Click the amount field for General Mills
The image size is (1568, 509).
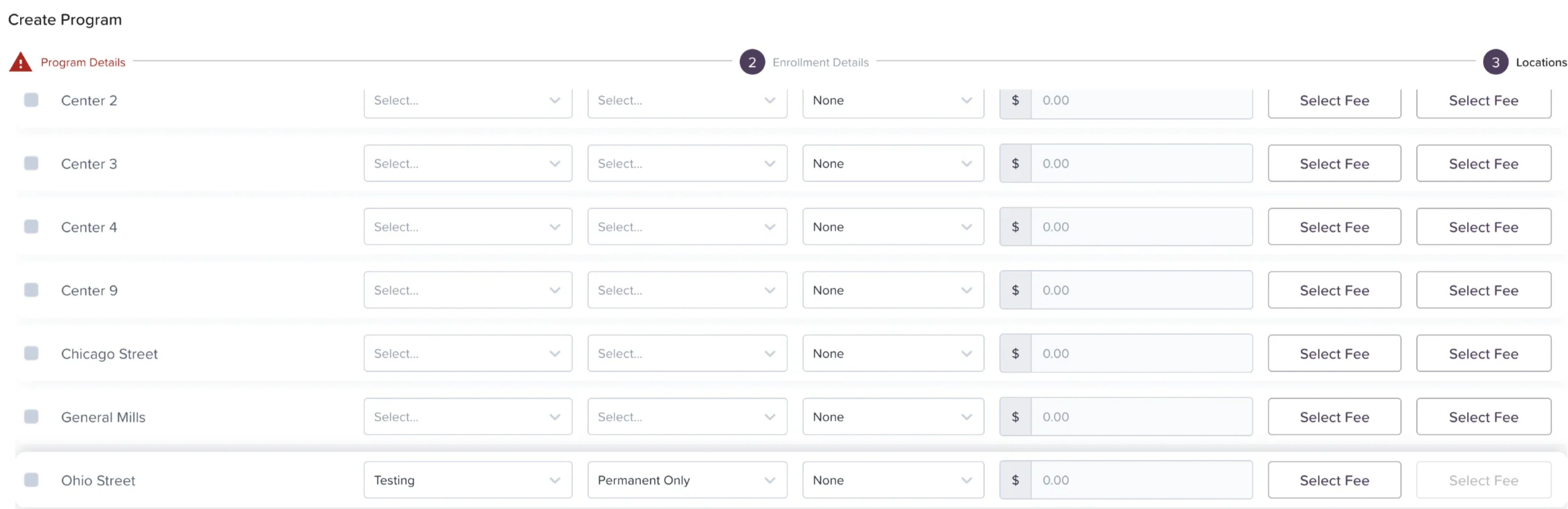[x=1141, y=417]
